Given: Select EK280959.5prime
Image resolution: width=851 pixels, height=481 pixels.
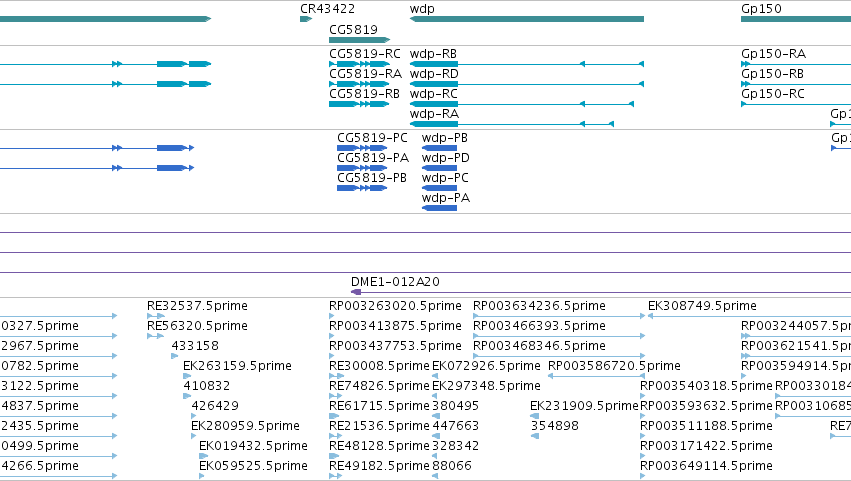Looking at the screenshot, I should coord(245,426).
